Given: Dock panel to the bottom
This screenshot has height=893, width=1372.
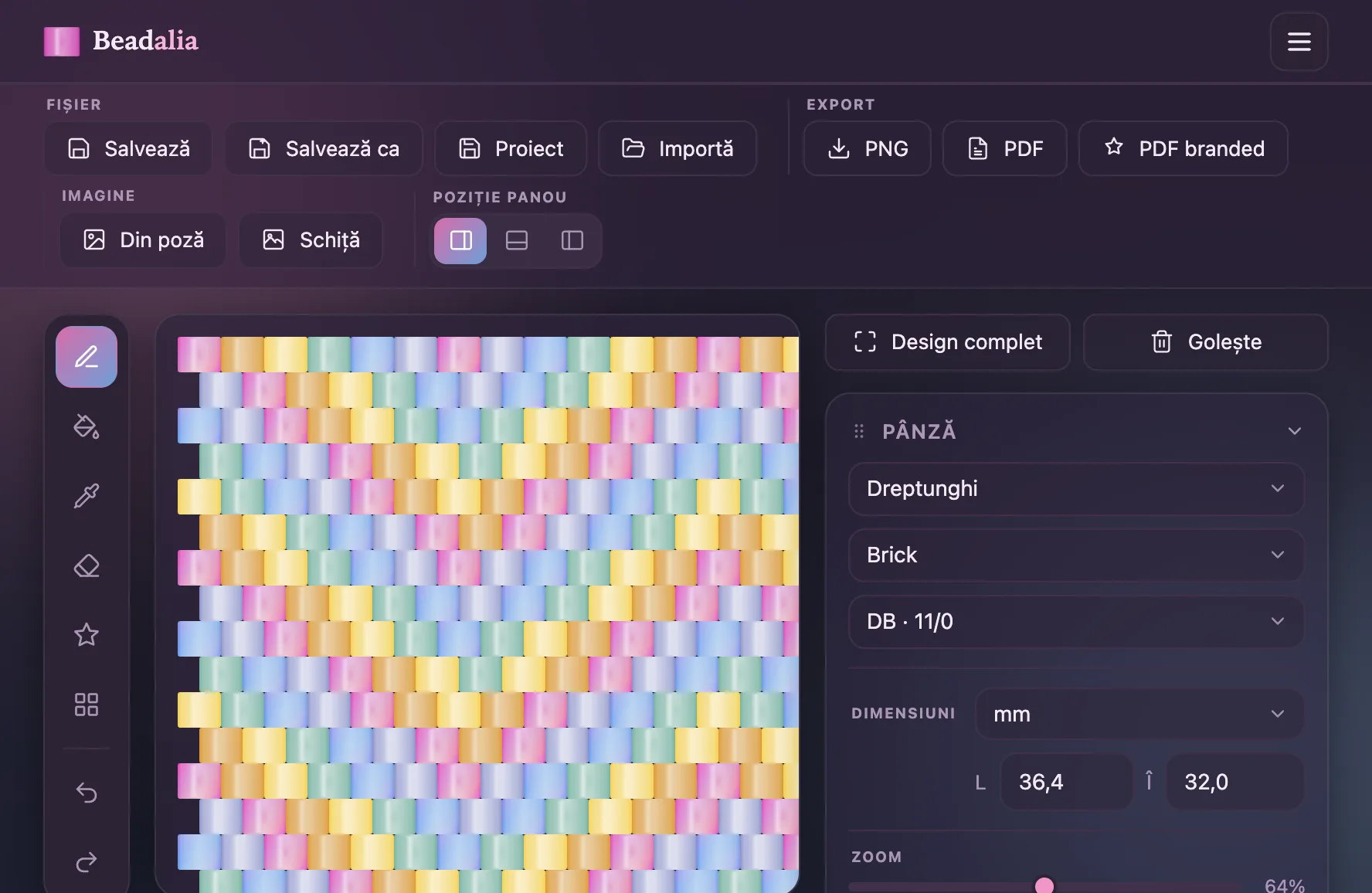Looking at the screenshot, I should point(516,241).
